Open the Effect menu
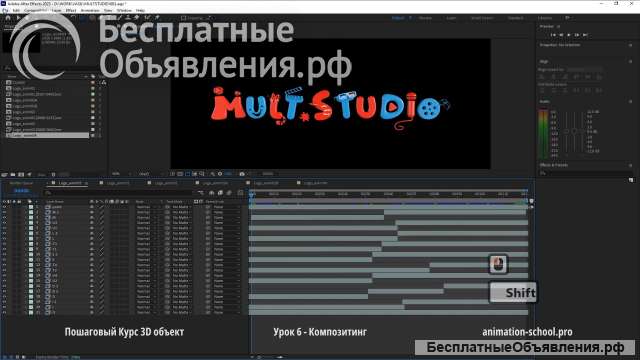 (71, 10)
